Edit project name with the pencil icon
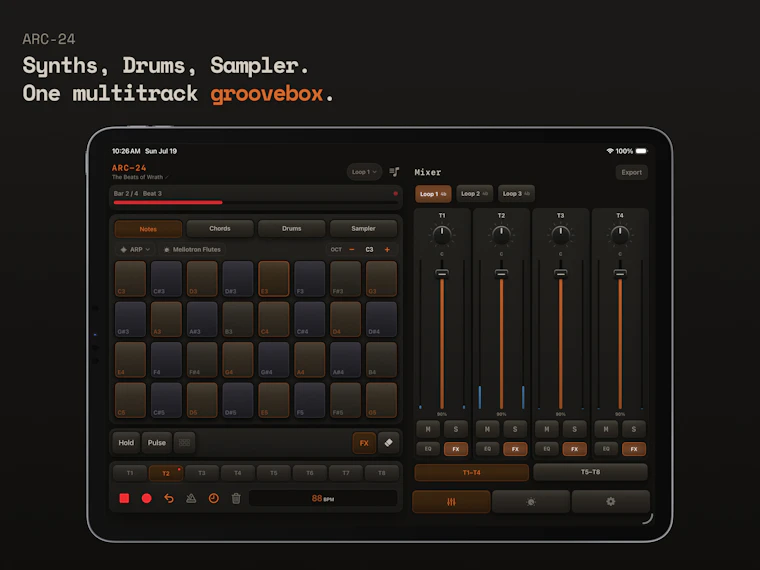760x570 pixels. [166, 177]
